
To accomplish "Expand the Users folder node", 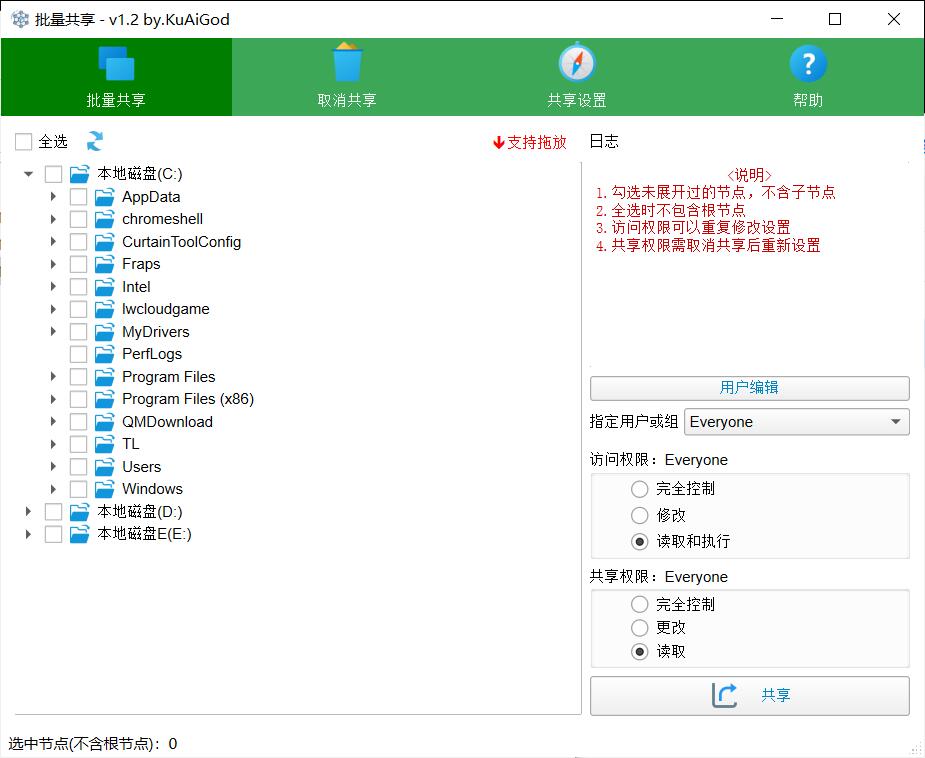I will tap(54, 467).
